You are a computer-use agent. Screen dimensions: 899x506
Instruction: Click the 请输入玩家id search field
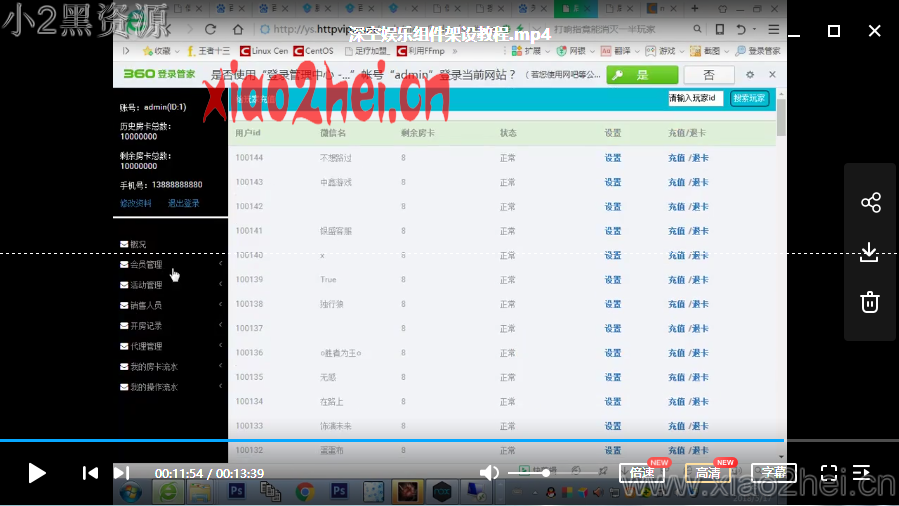[x=695, y=98]
